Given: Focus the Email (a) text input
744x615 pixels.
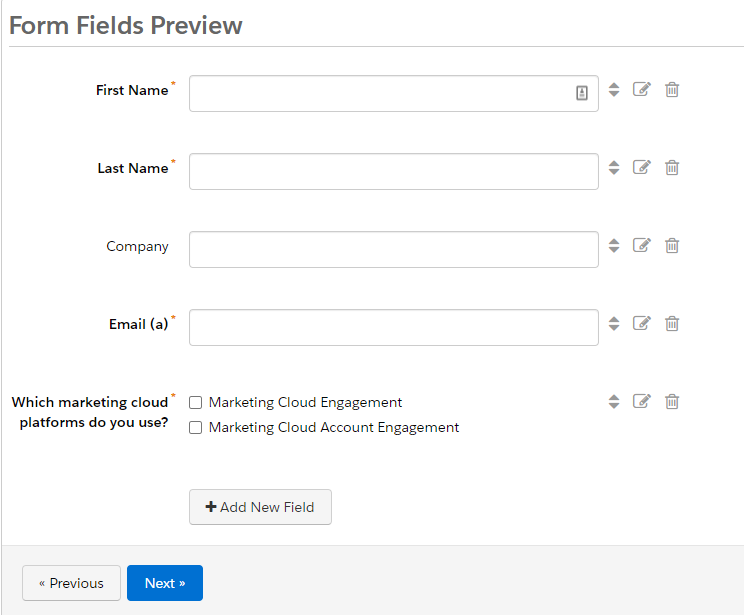Looking at the screenshot, I should [x=393, y=327].
